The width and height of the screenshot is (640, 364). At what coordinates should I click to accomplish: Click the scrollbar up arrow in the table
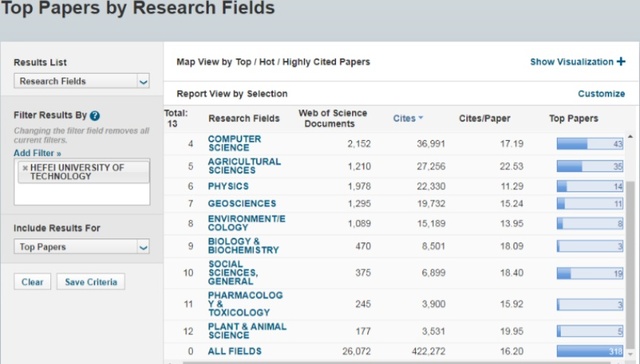(x=630, y=137)
